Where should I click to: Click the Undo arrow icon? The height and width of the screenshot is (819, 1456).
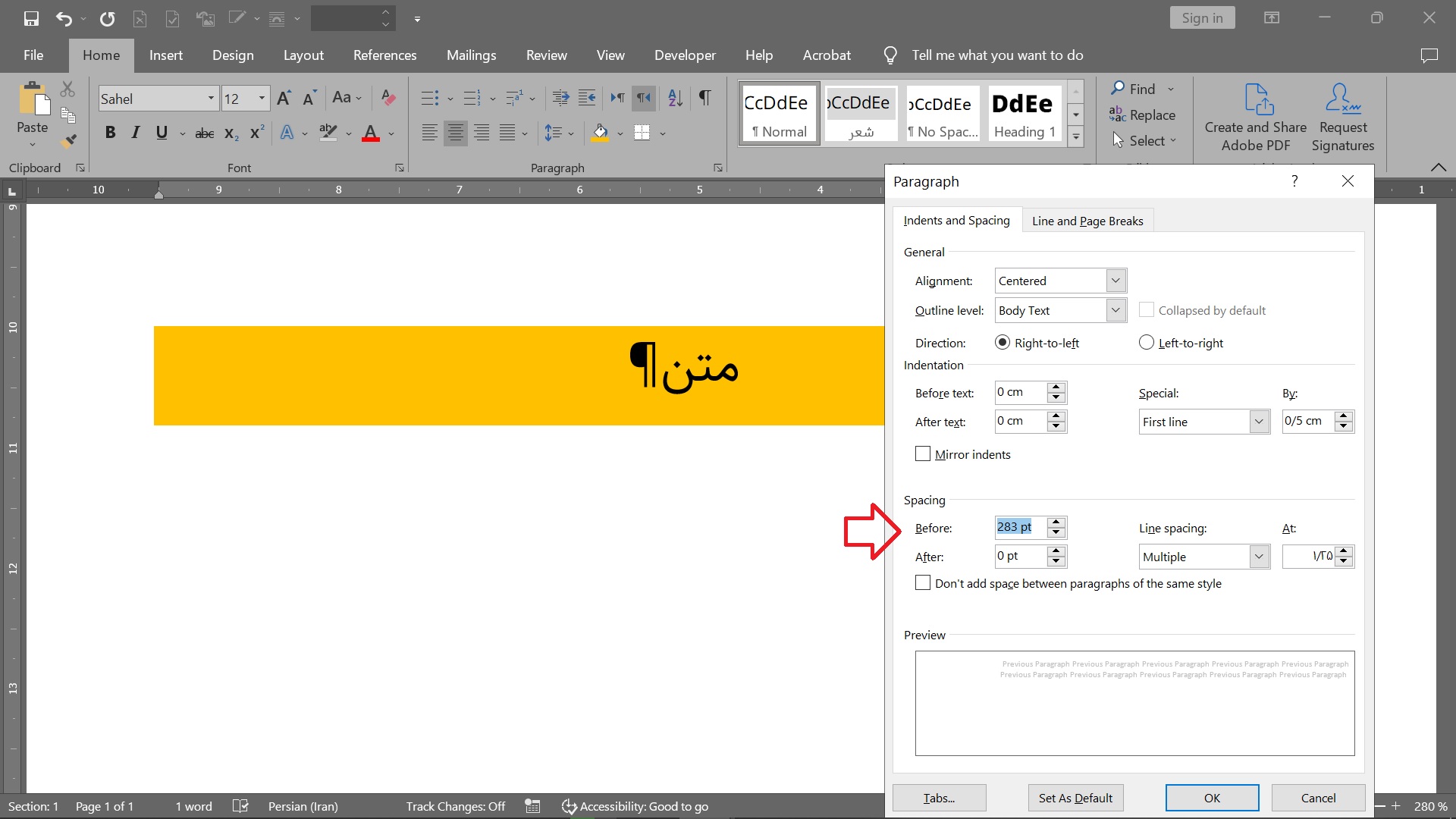point(64,18)
